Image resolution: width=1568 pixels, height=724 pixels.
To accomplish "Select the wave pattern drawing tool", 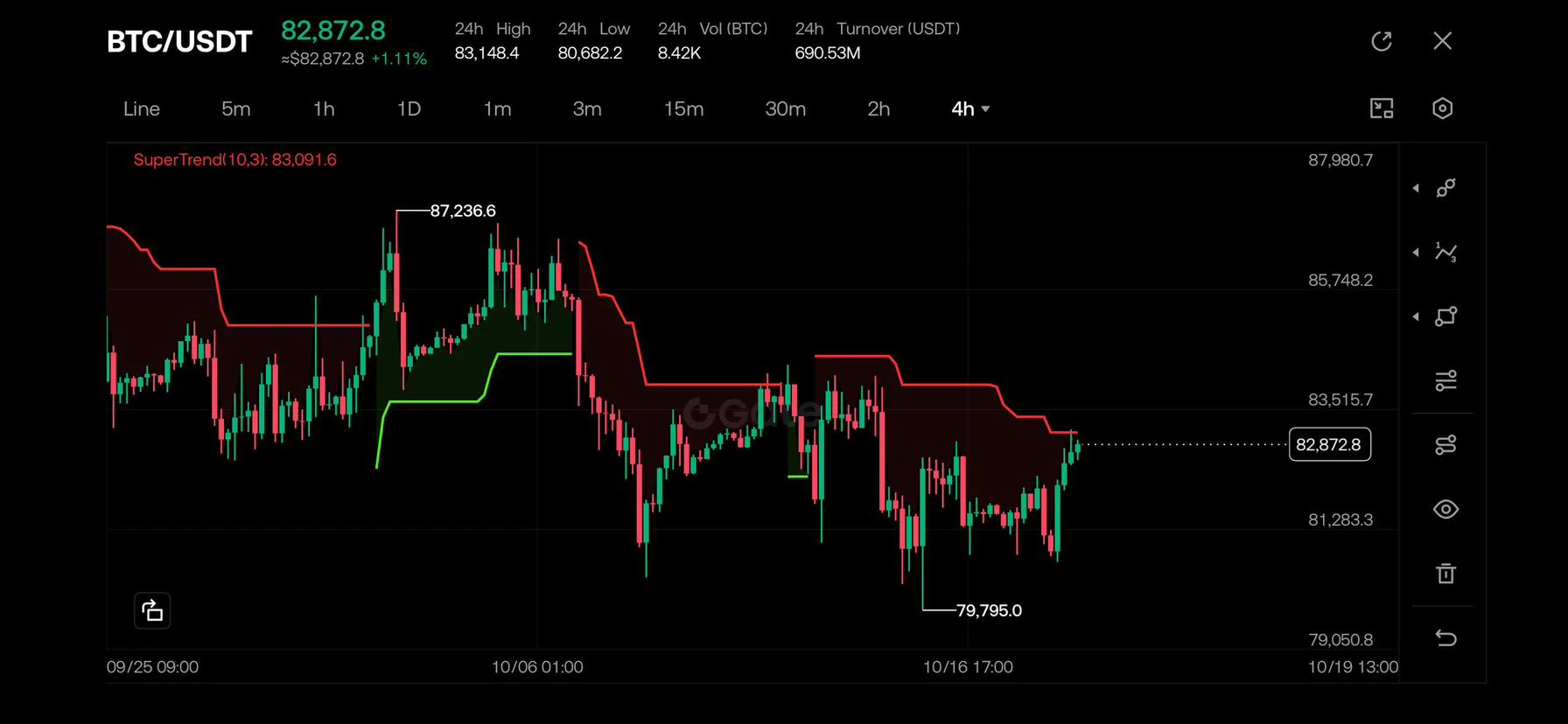I will [x=1446, y=252].
